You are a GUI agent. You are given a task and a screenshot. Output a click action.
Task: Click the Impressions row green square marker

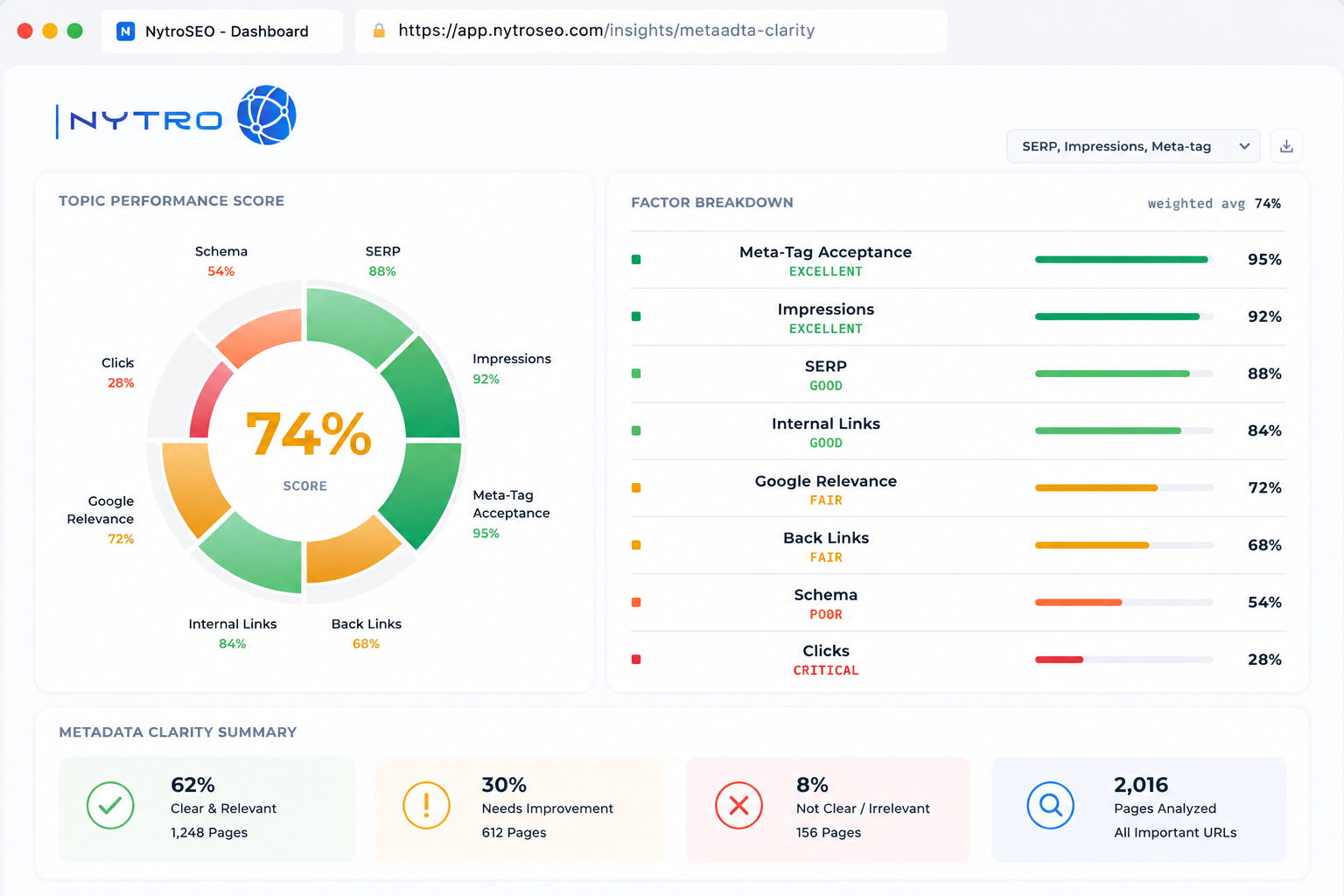pos(636,317)
